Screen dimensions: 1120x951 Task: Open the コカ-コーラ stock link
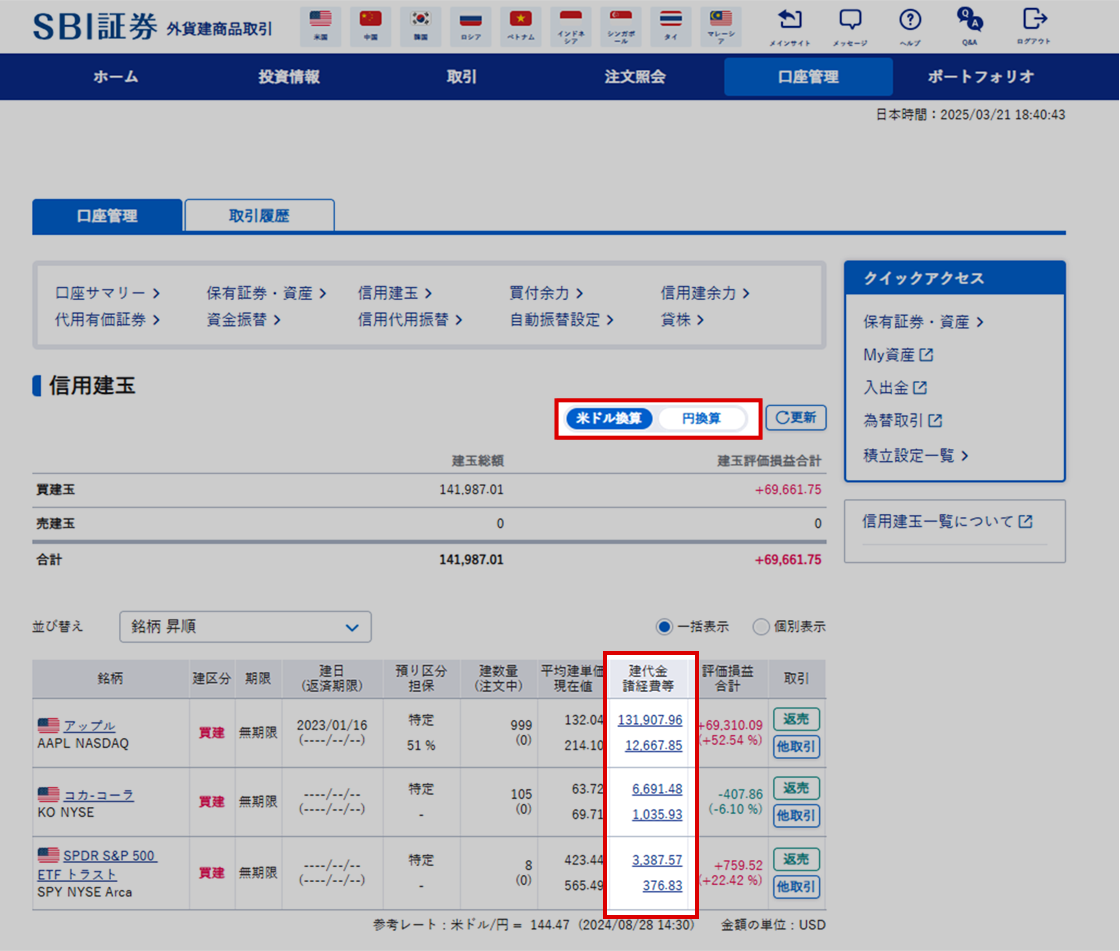pyautogui.click(x=99, y=795)
